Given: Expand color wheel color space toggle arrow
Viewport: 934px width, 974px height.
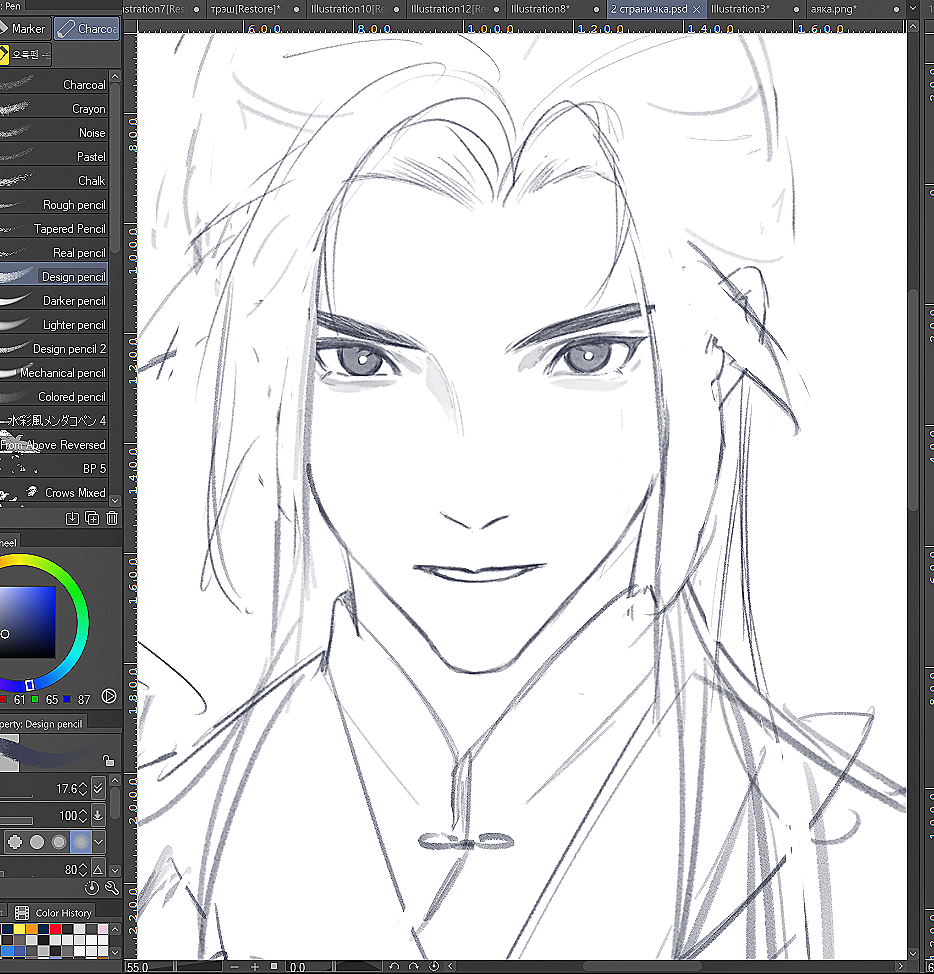Looking at the screenshot, I should click(x=109, y=697).
